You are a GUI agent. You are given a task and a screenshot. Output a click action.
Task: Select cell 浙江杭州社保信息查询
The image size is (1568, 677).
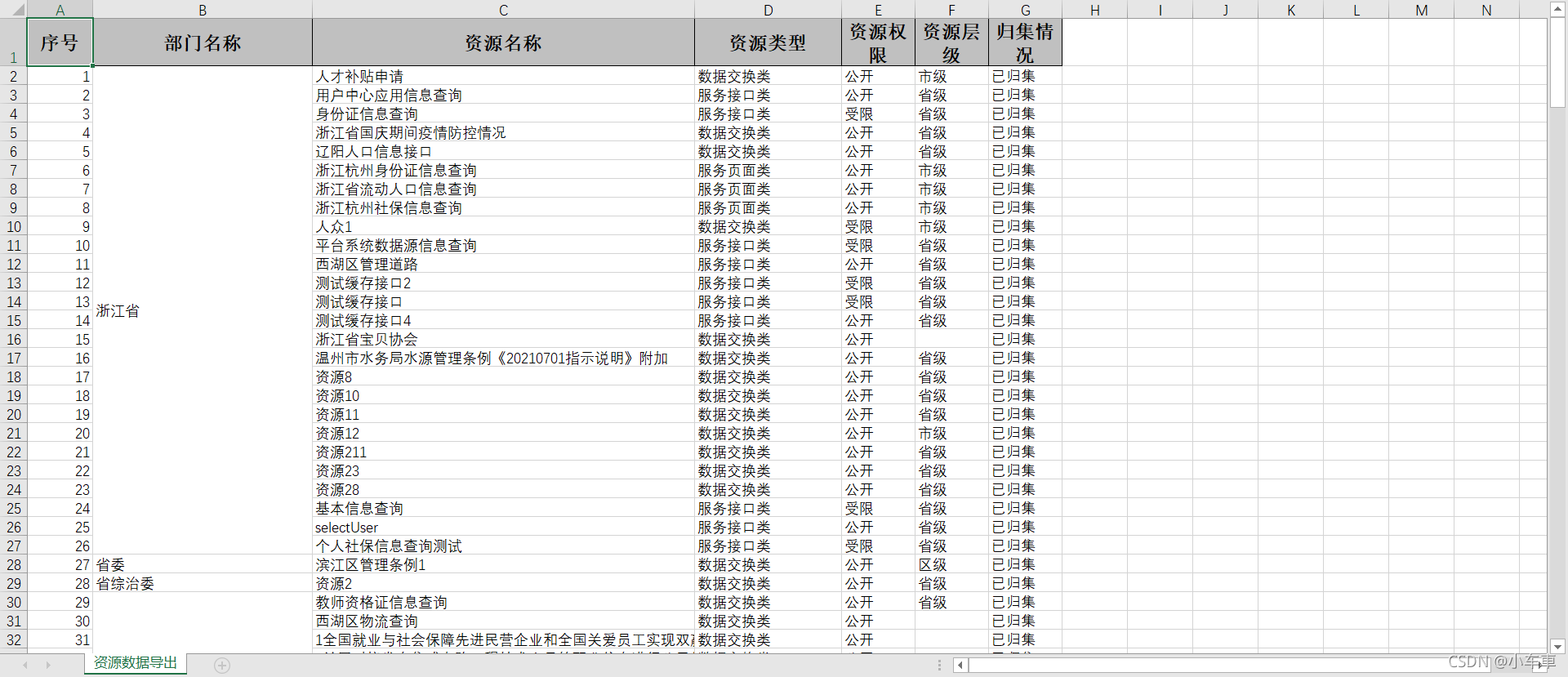tap(503, 207)
